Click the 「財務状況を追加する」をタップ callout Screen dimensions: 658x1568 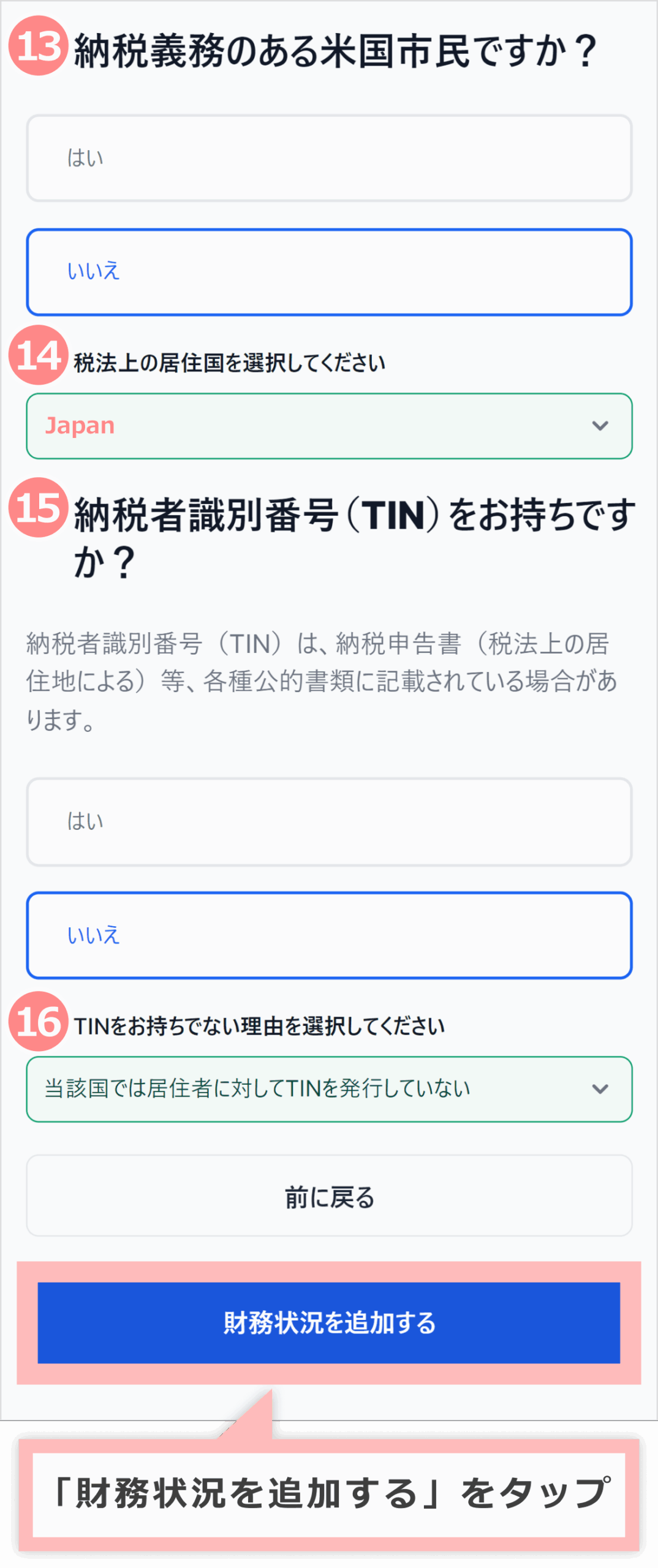click(x=329, y=1494)
